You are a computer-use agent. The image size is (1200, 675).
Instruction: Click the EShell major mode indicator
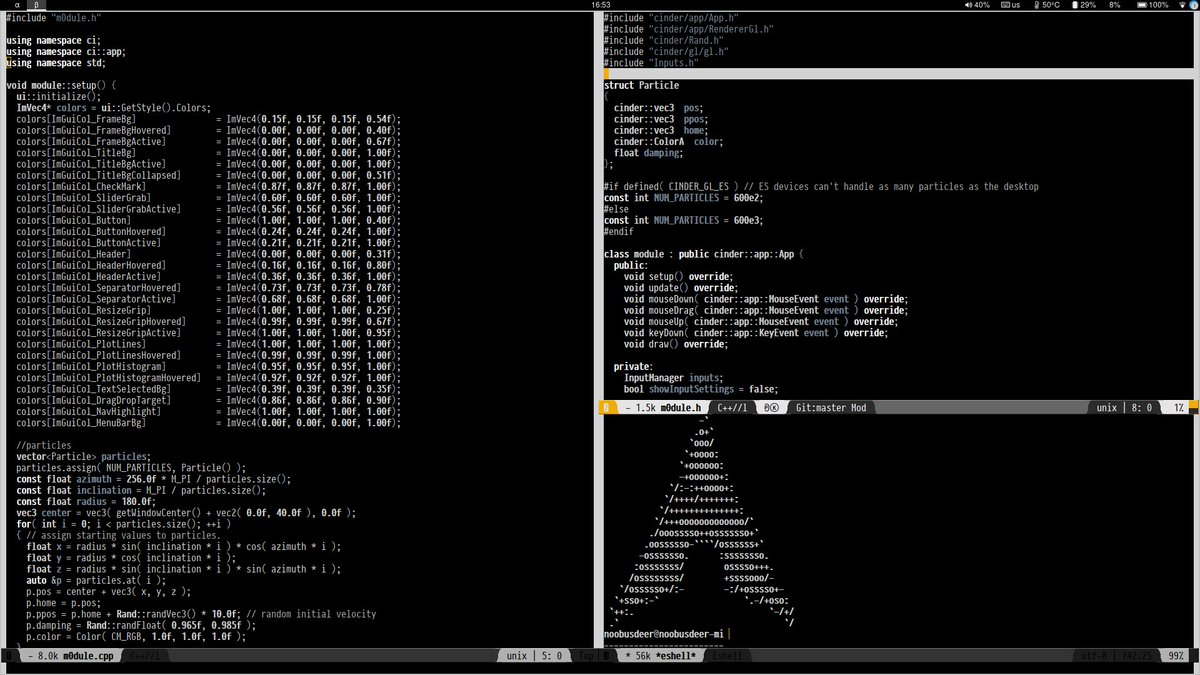729,656
